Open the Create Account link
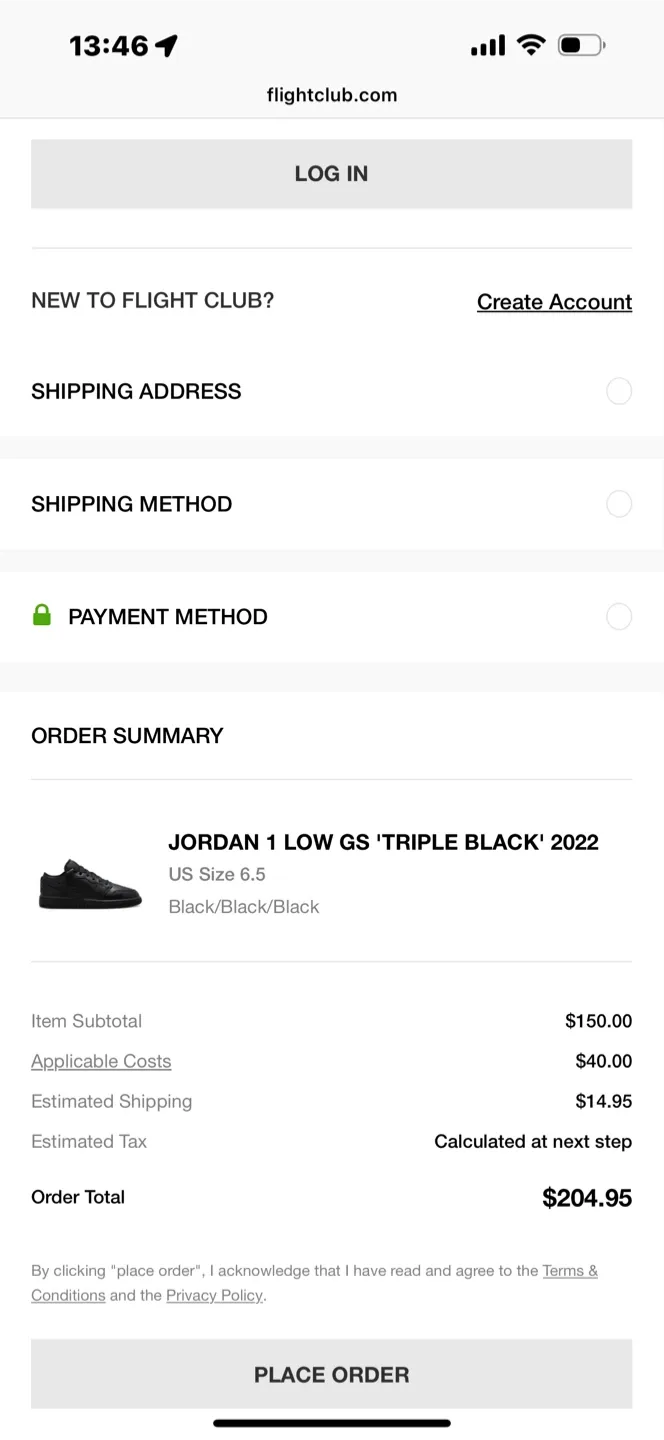664x1440 pixels. (x=554, y=301)
